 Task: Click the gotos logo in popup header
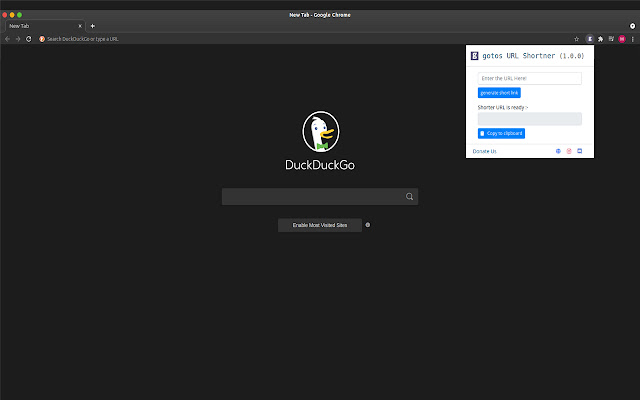coord(474,56)
